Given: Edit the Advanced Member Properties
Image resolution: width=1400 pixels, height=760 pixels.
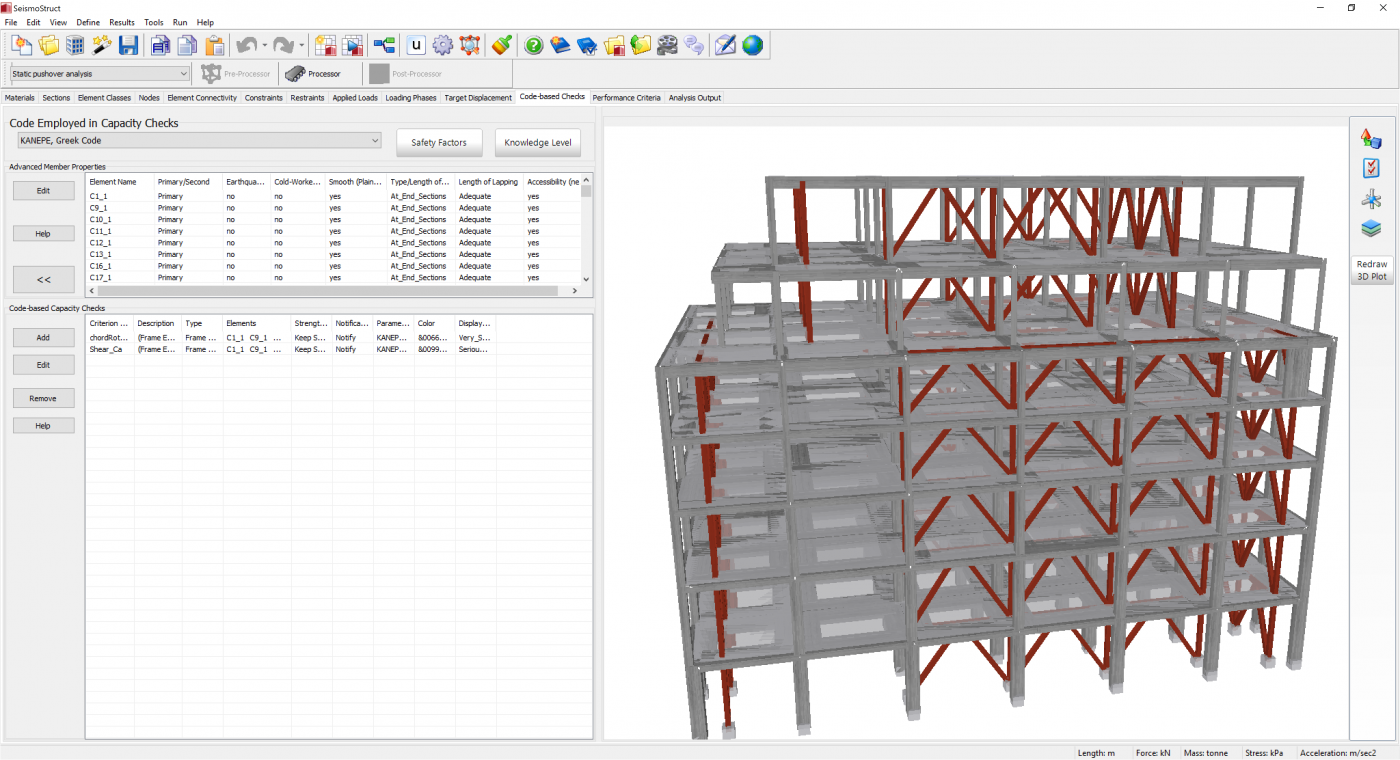Looking at the screenshot, I should [x=43, y=190].
